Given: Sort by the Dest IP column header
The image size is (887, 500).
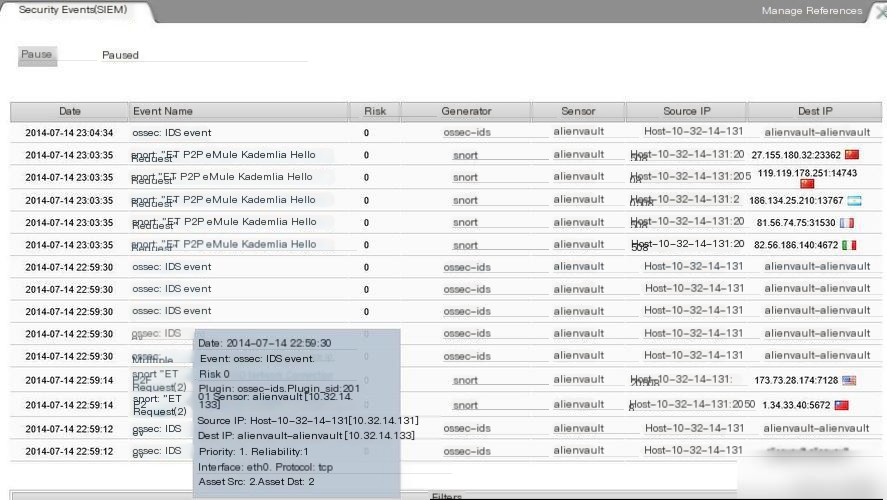Looking at the screenshot, I should (x=815, y=111).
